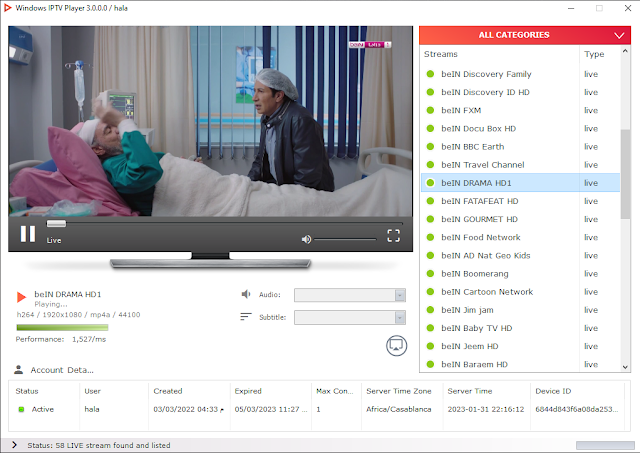
Task: Click green dot next to beIN Jeem HD
Action: point(430,346)
